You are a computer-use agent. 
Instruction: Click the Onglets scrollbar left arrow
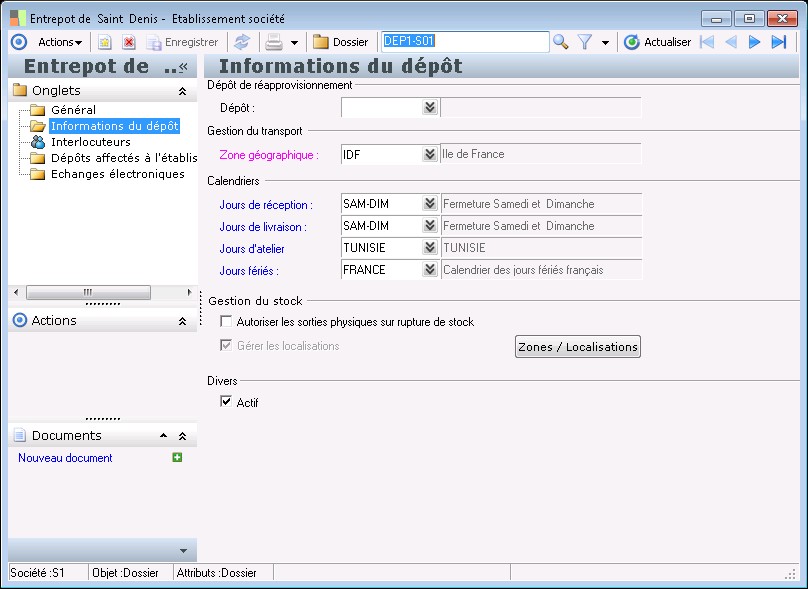[x=16, y=292]
